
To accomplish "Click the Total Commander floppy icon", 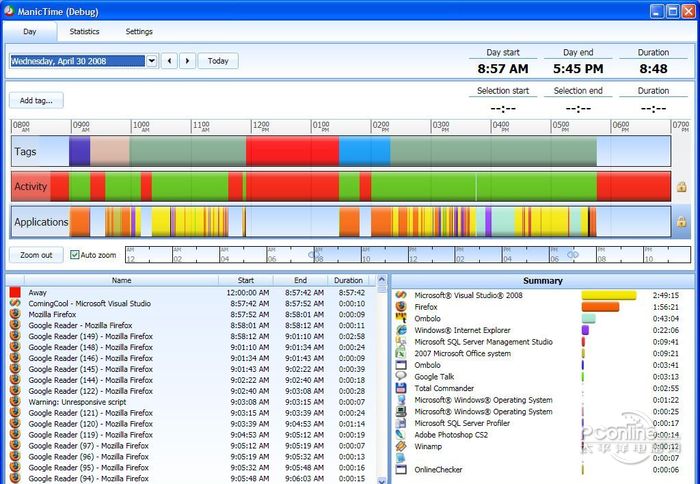I will click(x=401, y=388).
